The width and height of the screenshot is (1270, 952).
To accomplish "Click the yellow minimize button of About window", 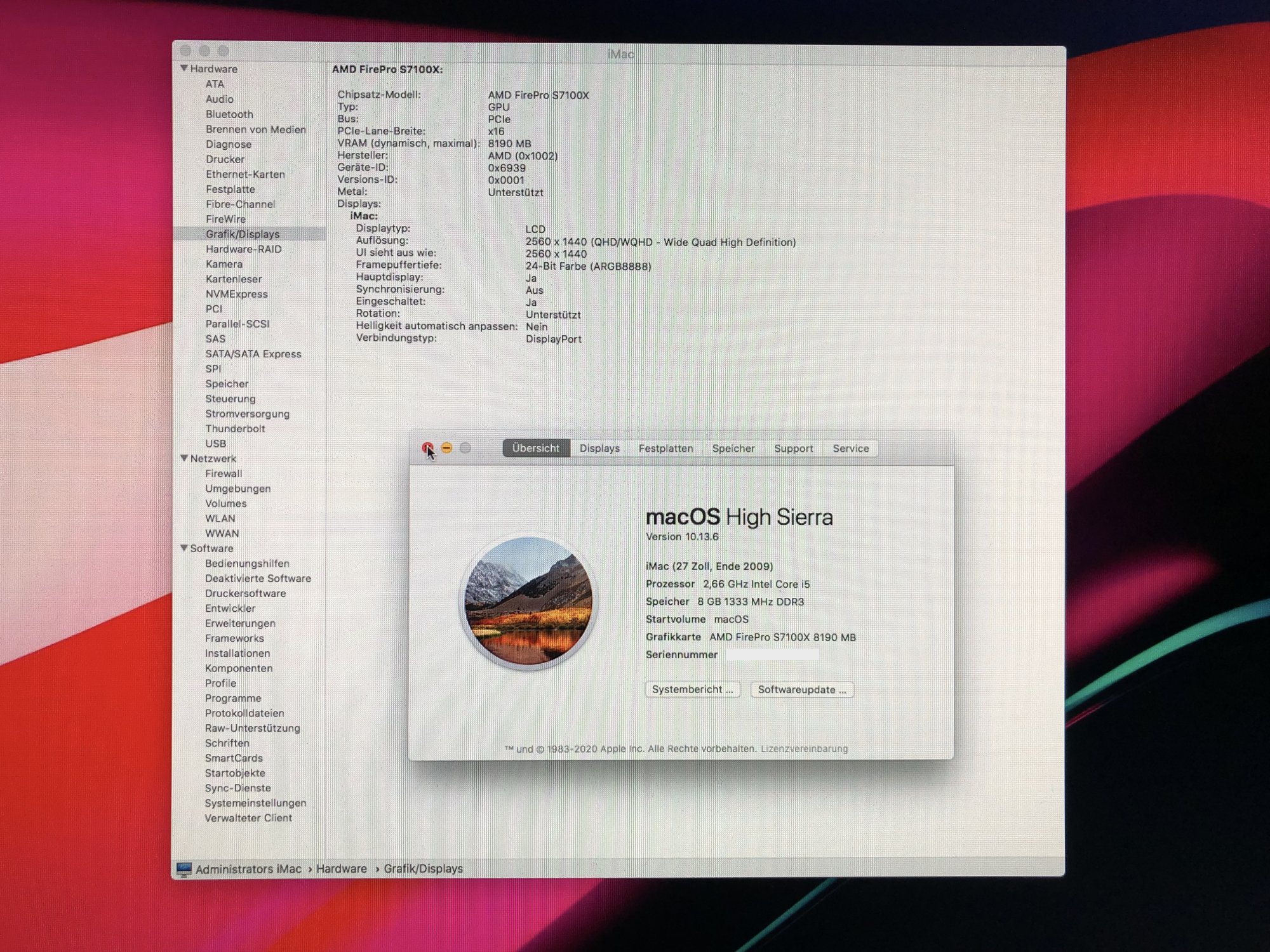I will 446,448.
